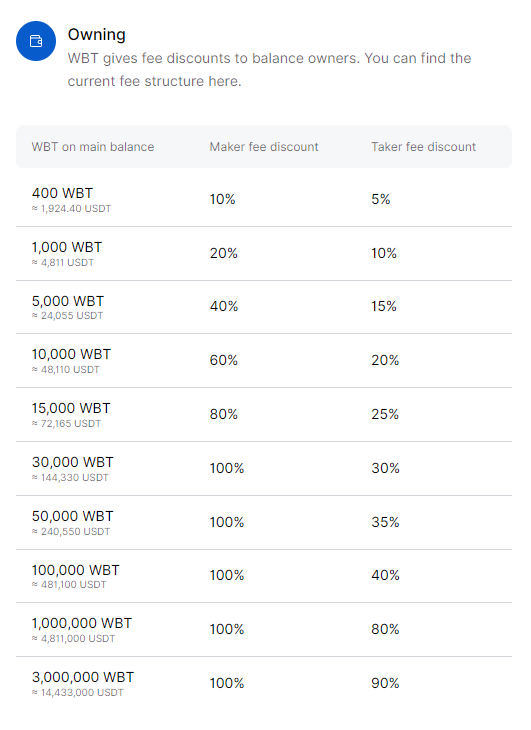The height and width of the screenshot is (730, 531).
Task: Click the 80% taker discount value
Action: pos(385,629)
